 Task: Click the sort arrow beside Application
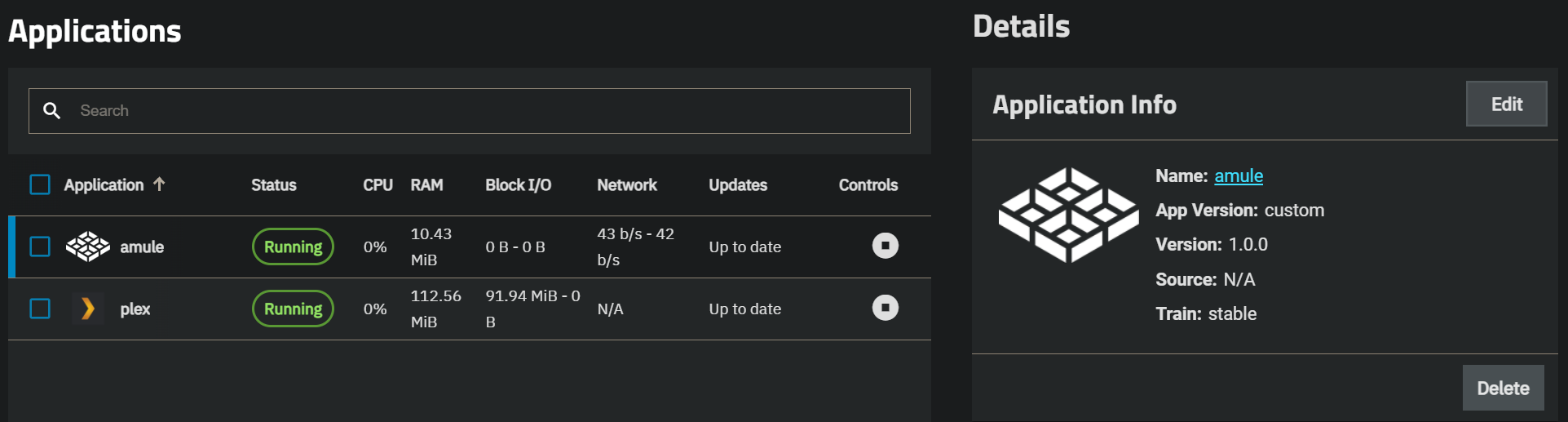click(x=159, y=184)
